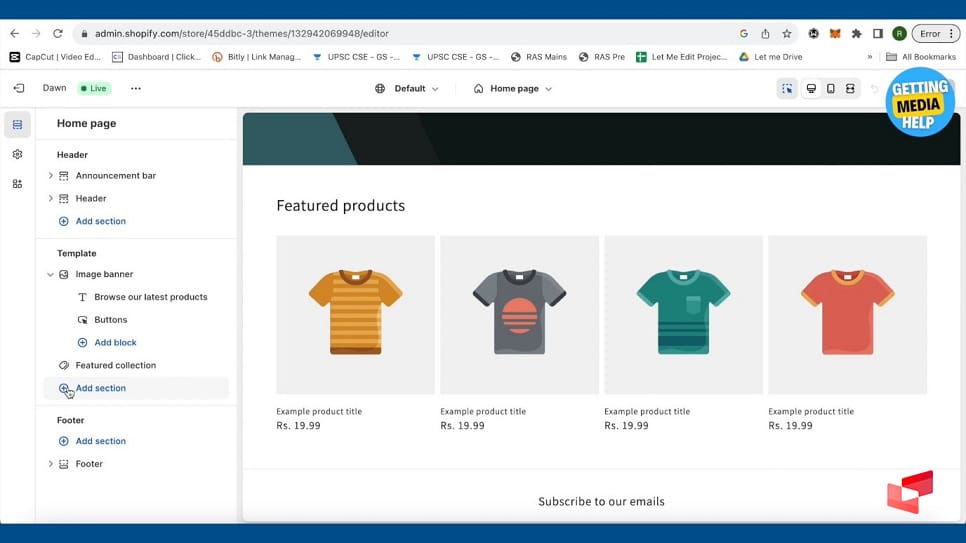Select the Featured collection section
Screen dimensions: 966x543
tap(115, 365)
